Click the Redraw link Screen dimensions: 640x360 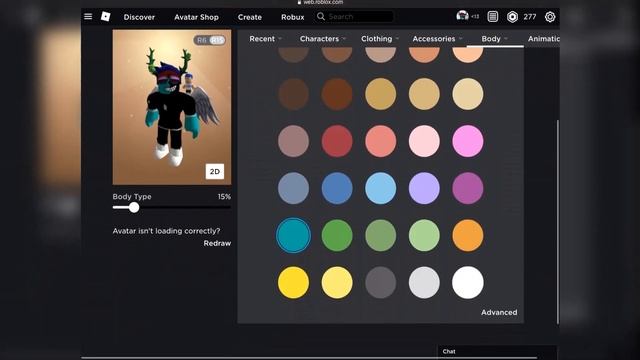217,243
